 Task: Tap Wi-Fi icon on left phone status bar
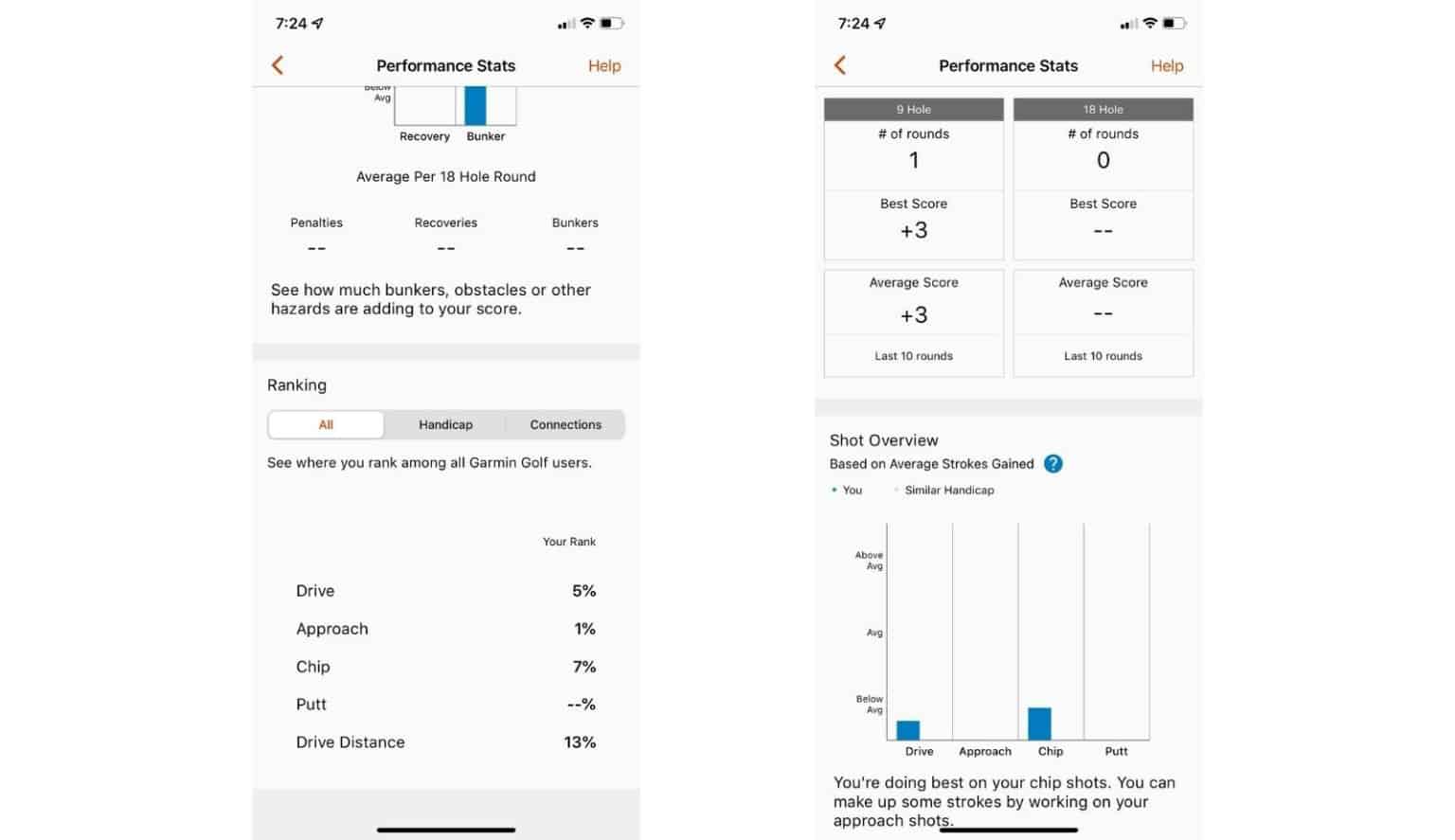(x=587, y=24)
